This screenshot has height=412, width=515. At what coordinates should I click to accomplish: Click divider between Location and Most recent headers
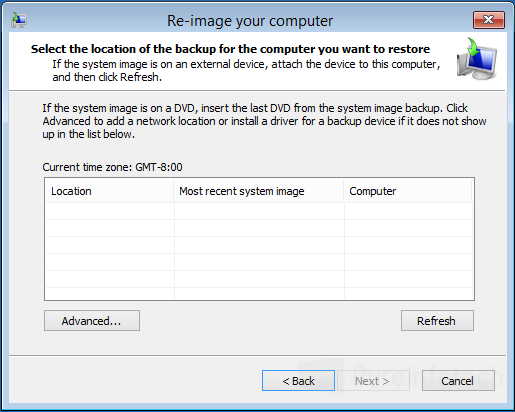(174, 191)
